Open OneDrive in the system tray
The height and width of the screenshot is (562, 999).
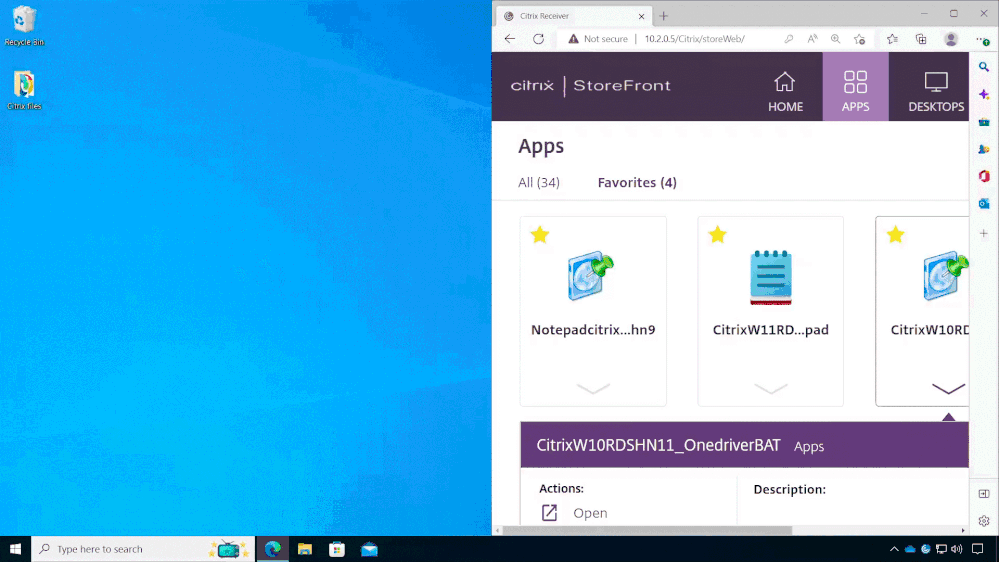pyautogui.click(x=910, y=549)
